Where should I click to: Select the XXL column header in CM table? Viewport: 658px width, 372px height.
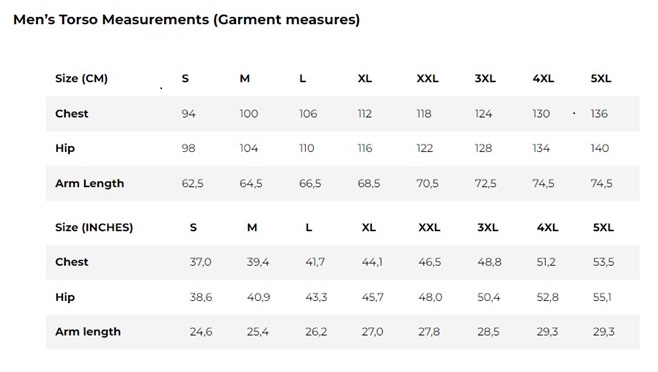point(428,79)
